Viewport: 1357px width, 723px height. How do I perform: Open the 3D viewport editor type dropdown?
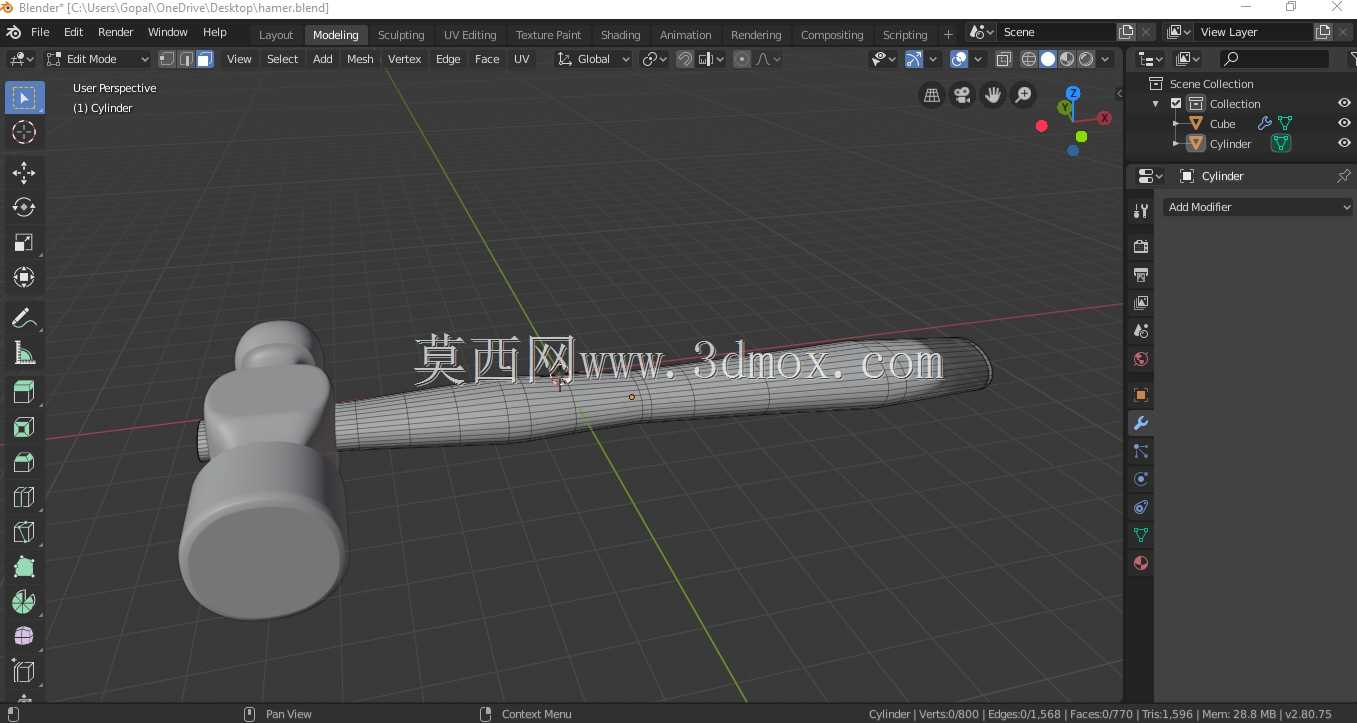(x=21, y=59)
